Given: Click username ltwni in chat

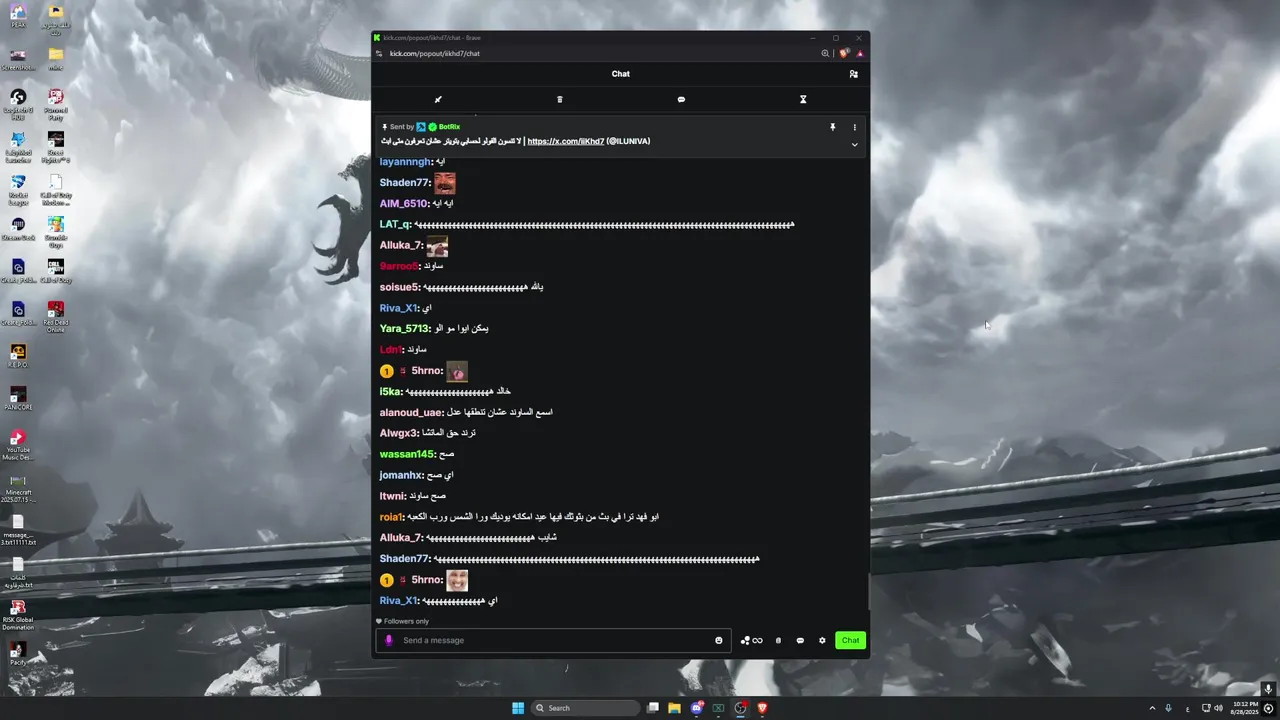Looking at the screenshot, I should 393,497.
